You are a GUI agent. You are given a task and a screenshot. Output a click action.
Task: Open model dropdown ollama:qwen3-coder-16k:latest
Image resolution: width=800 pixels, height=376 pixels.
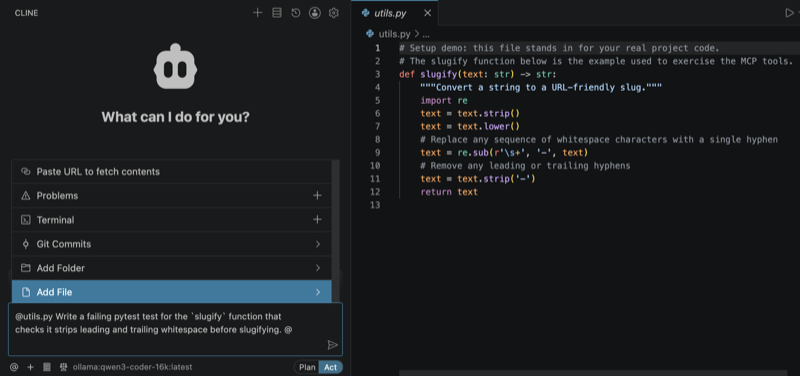click(132, 367)
